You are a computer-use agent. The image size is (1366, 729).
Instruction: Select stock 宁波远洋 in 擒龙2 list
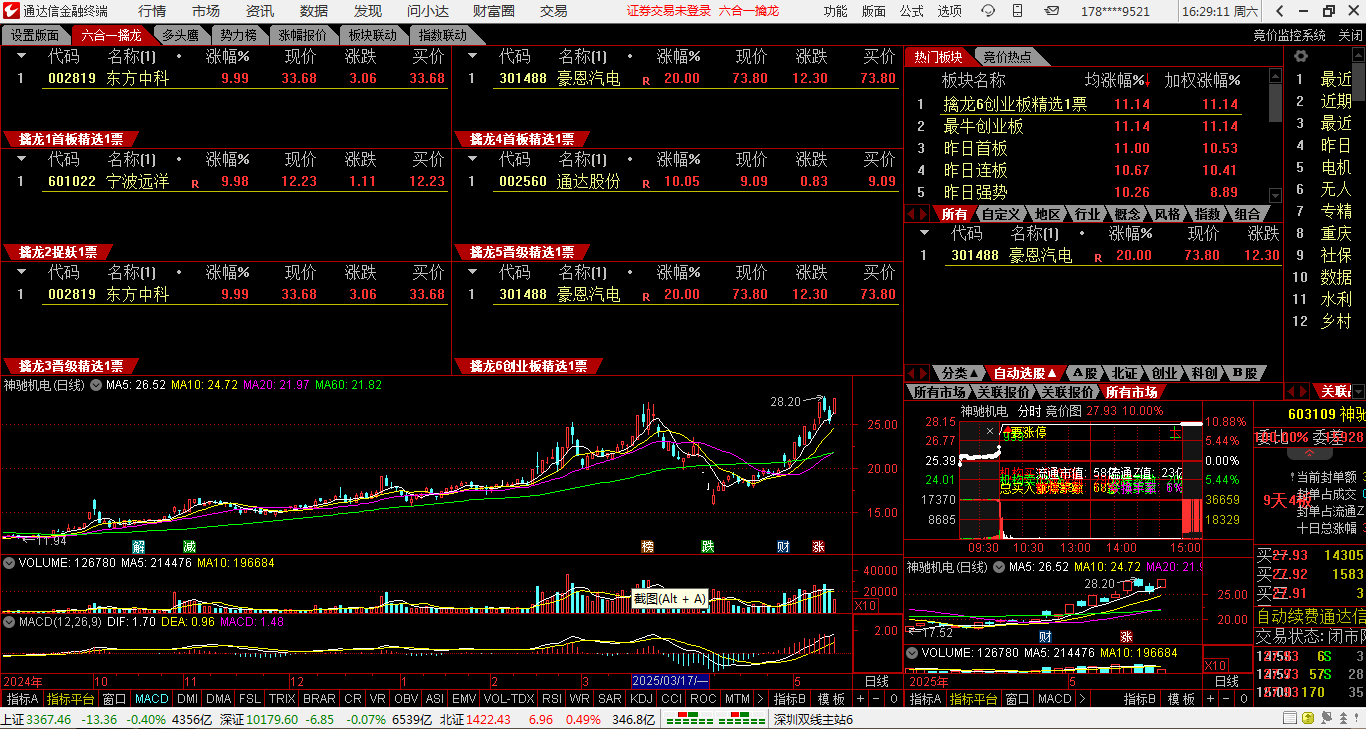tap(138, 182)
